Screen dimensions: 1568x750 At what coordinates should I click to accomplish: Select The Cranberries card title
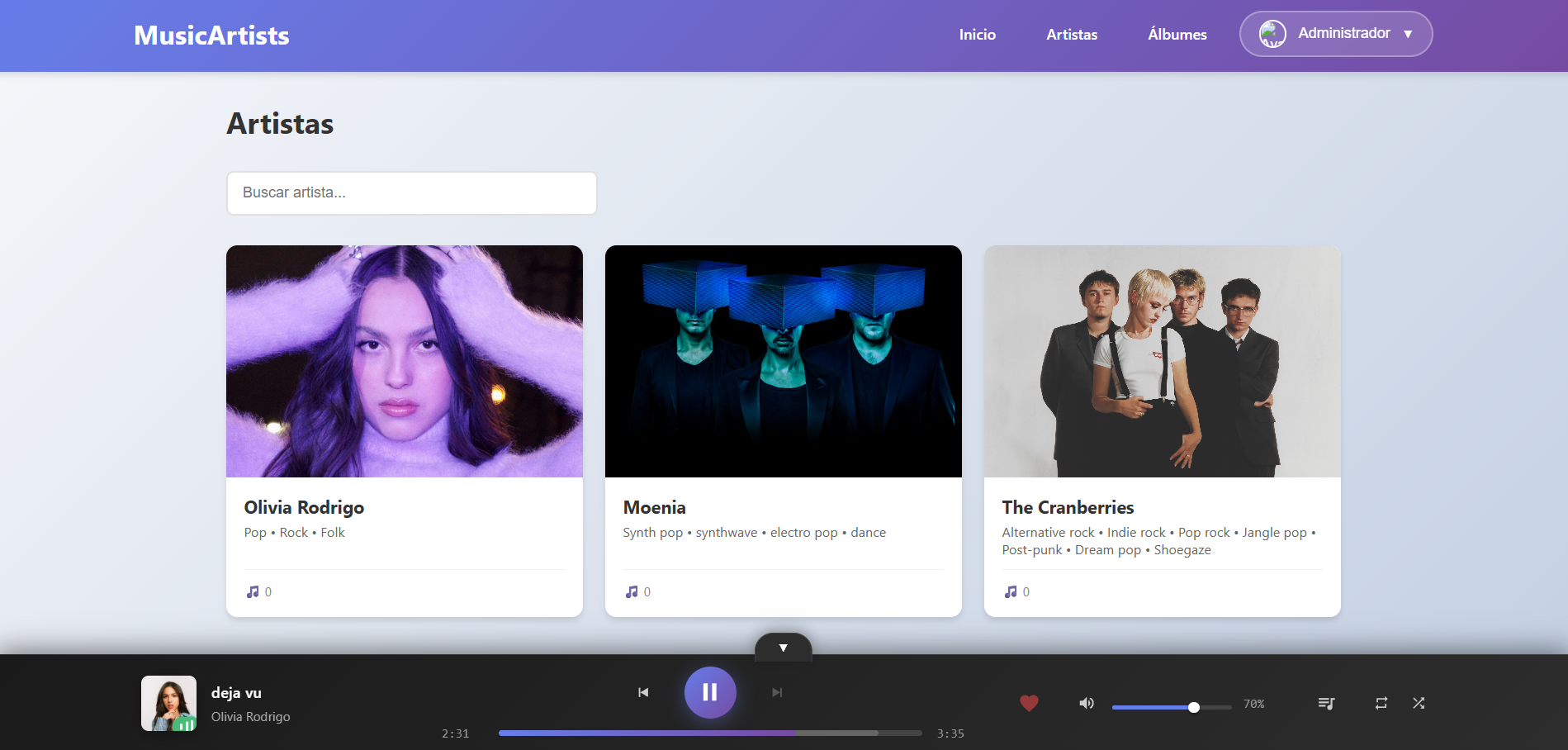(1068, 508)
